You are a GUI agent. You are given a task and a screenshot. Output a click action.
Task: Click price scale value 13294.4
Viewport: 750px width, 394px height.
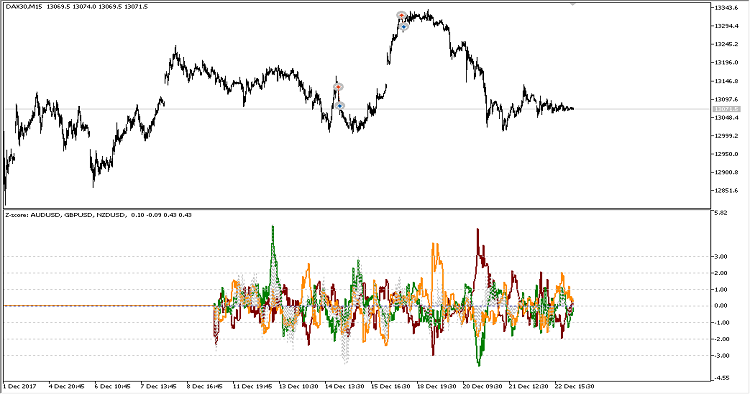[726, 26]
